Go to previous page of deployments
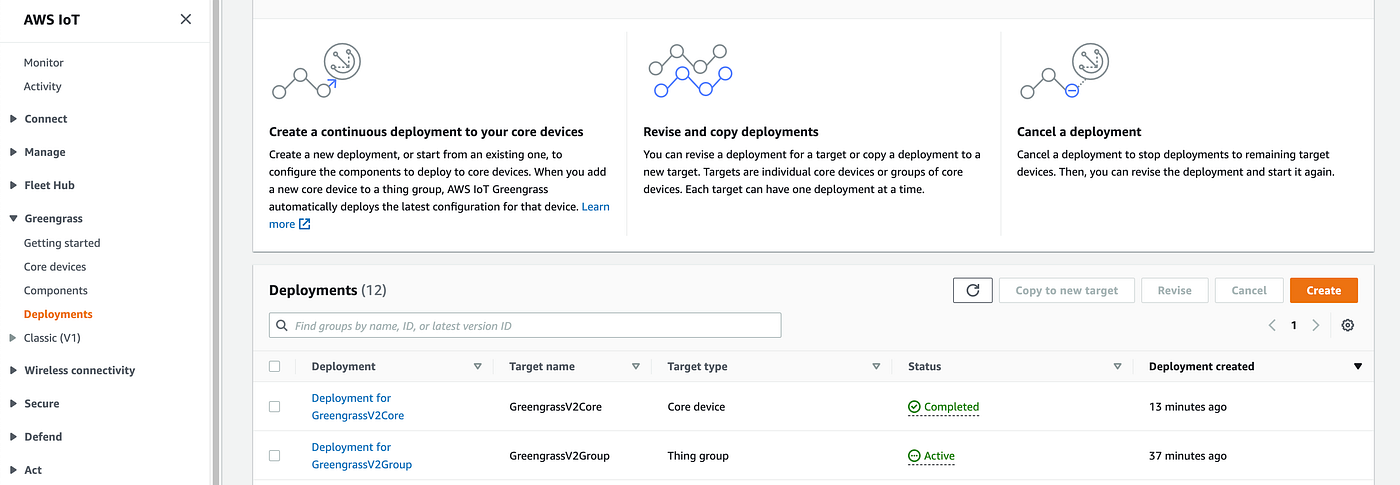1400x485 pixels. (x=1272, y=325)
